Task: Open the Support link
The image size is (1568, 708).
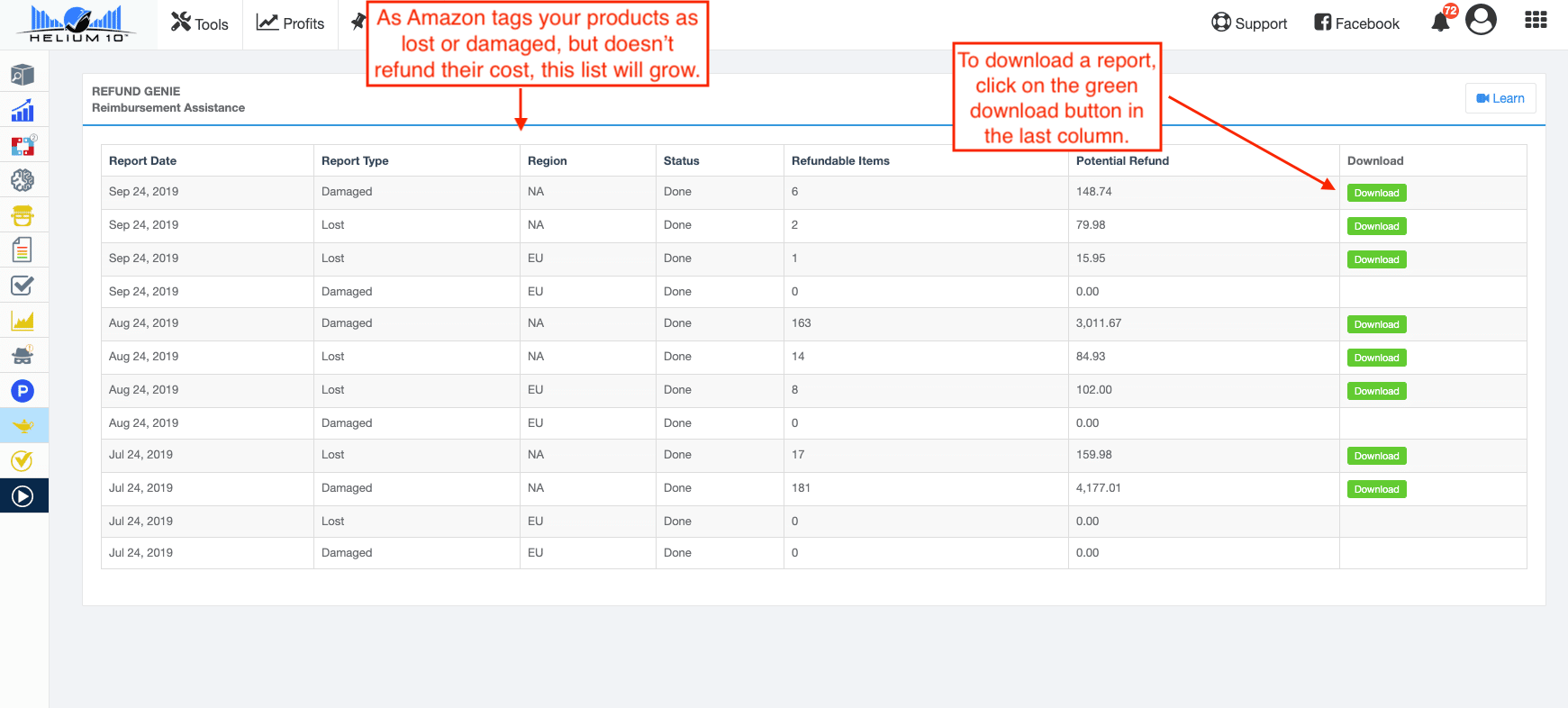Action: (x=1249, y=23)
